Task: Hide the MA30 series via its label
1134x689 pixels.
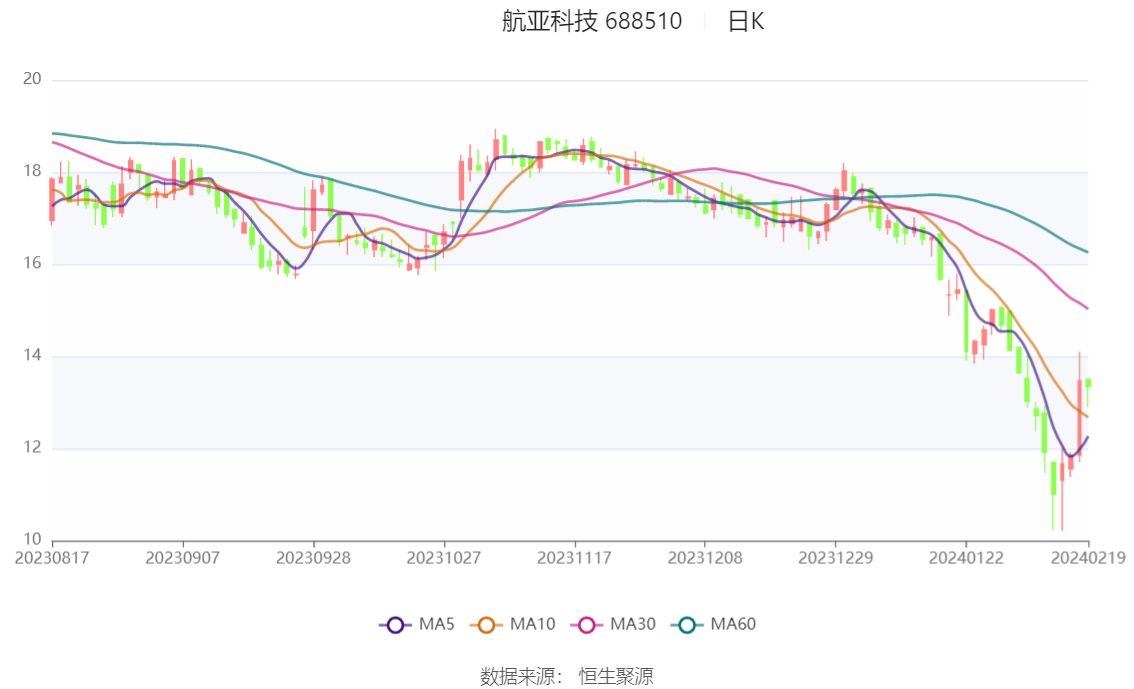Action: pyautogui.click(x=633, y=625)
